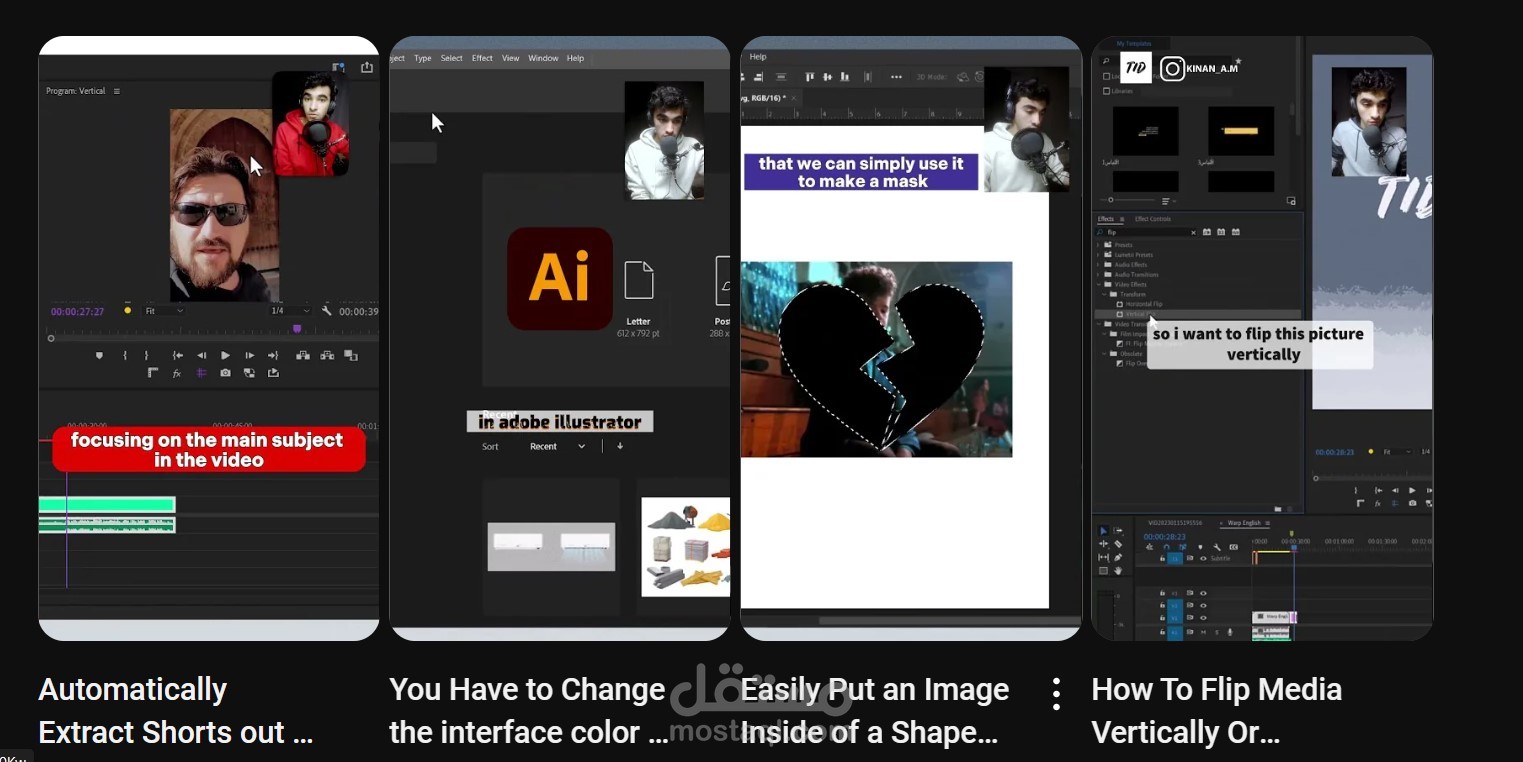Viewport: 1523px width, 762px height.
Task: Clear the flip search with the X icon
Action: pyautogui.click(x=1193, y=233)
